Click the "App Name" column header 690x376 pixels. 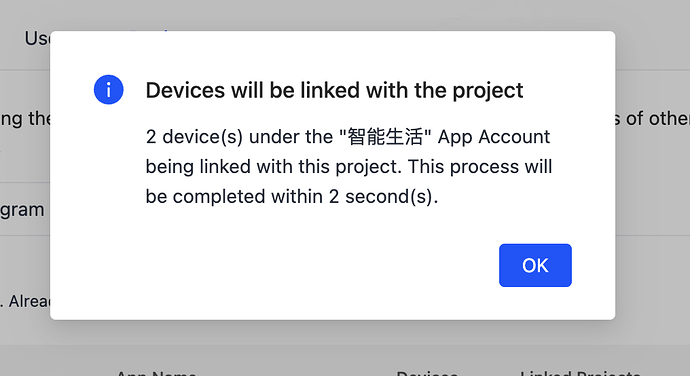[156, 373]
